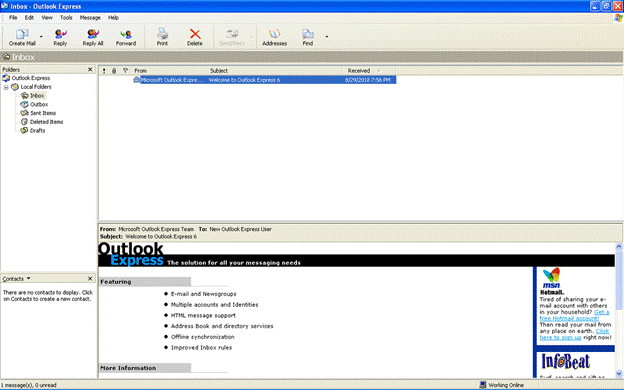Click the InfoBeat logo

point(565,361)
